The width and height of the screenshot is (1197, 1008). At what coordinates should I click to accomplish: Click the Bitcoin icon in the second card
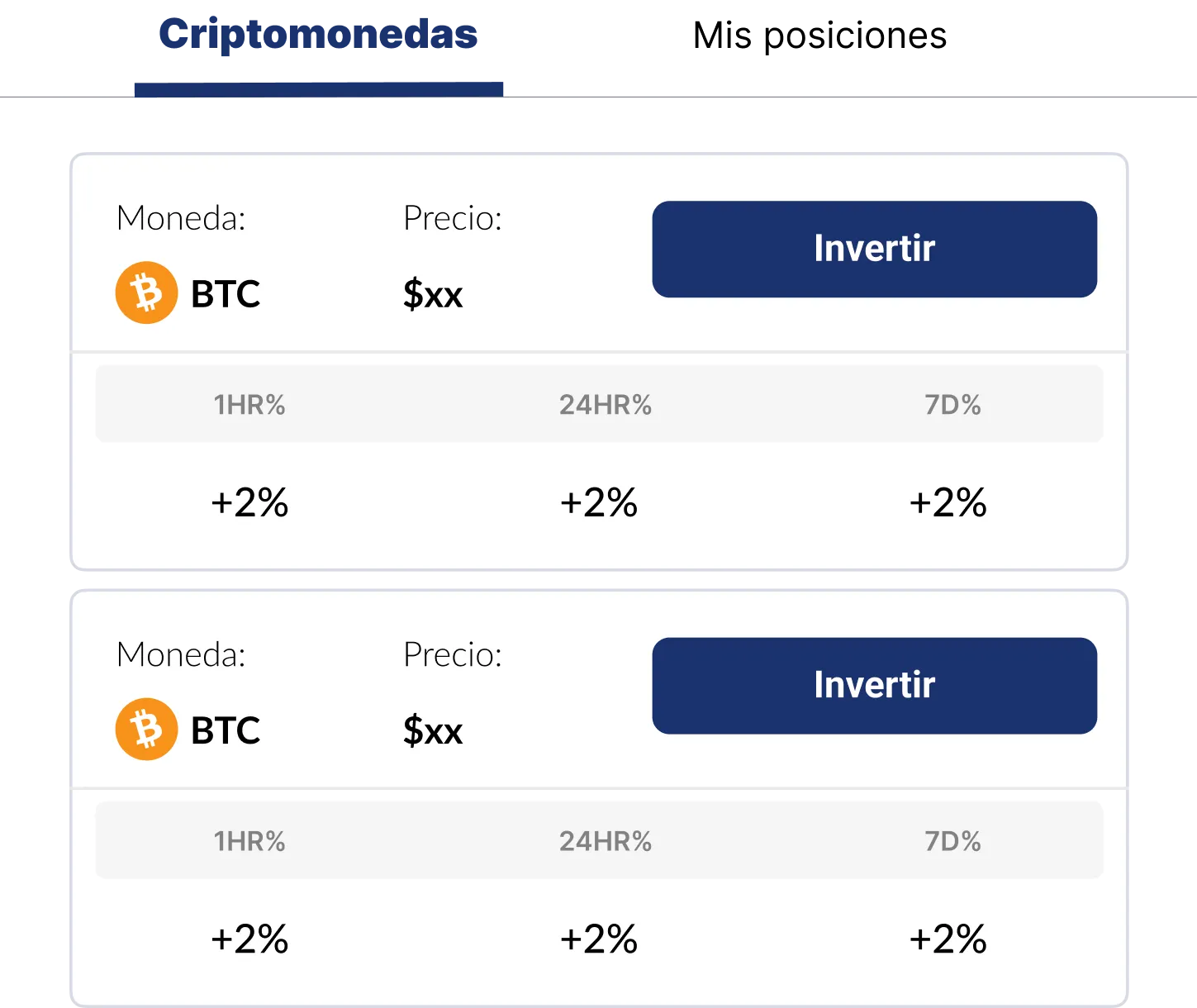[146, 730]
